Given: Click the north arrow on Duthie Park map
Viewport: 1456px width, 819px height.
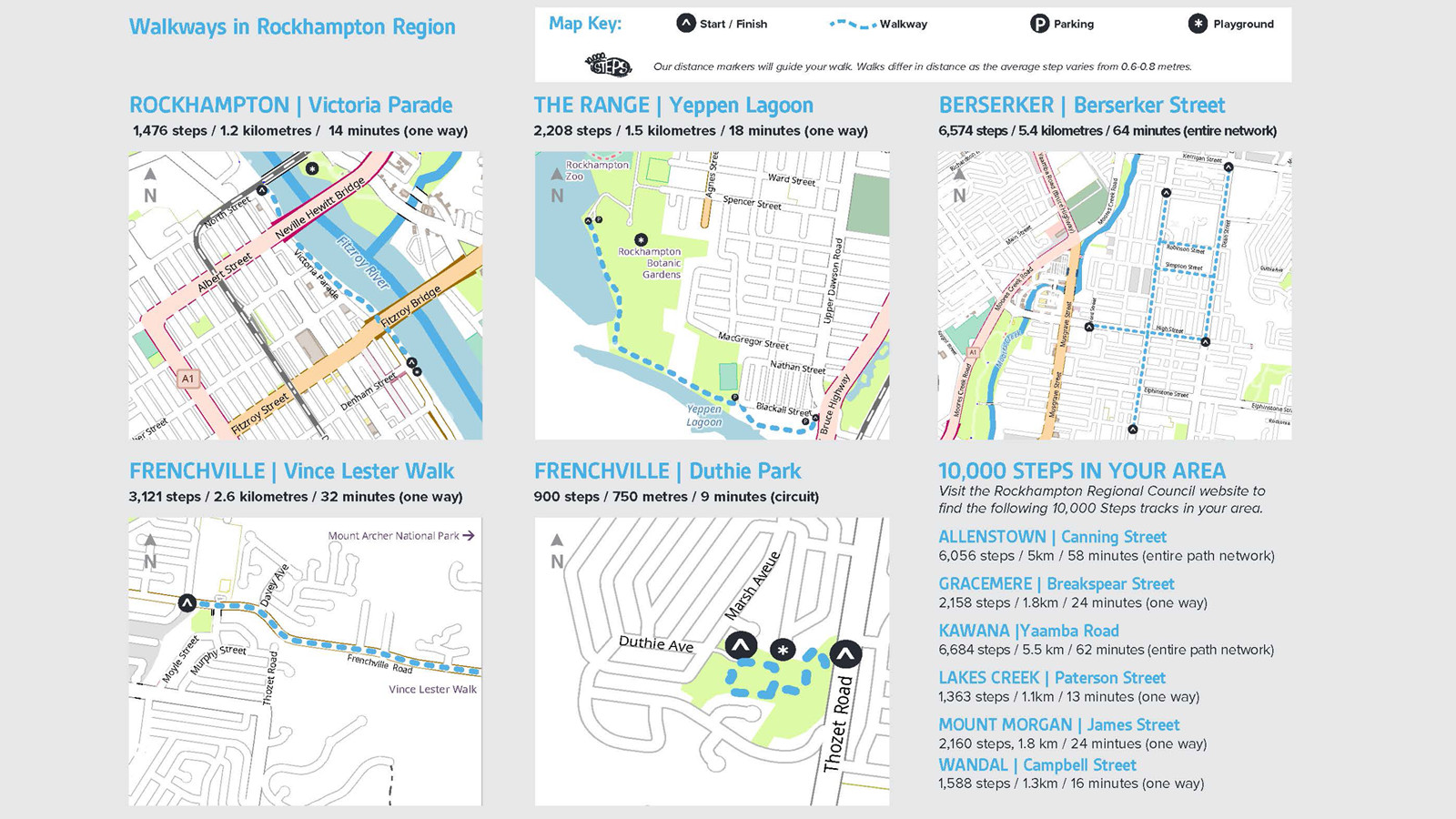Looking at the screenshot, I should [557, 541].
